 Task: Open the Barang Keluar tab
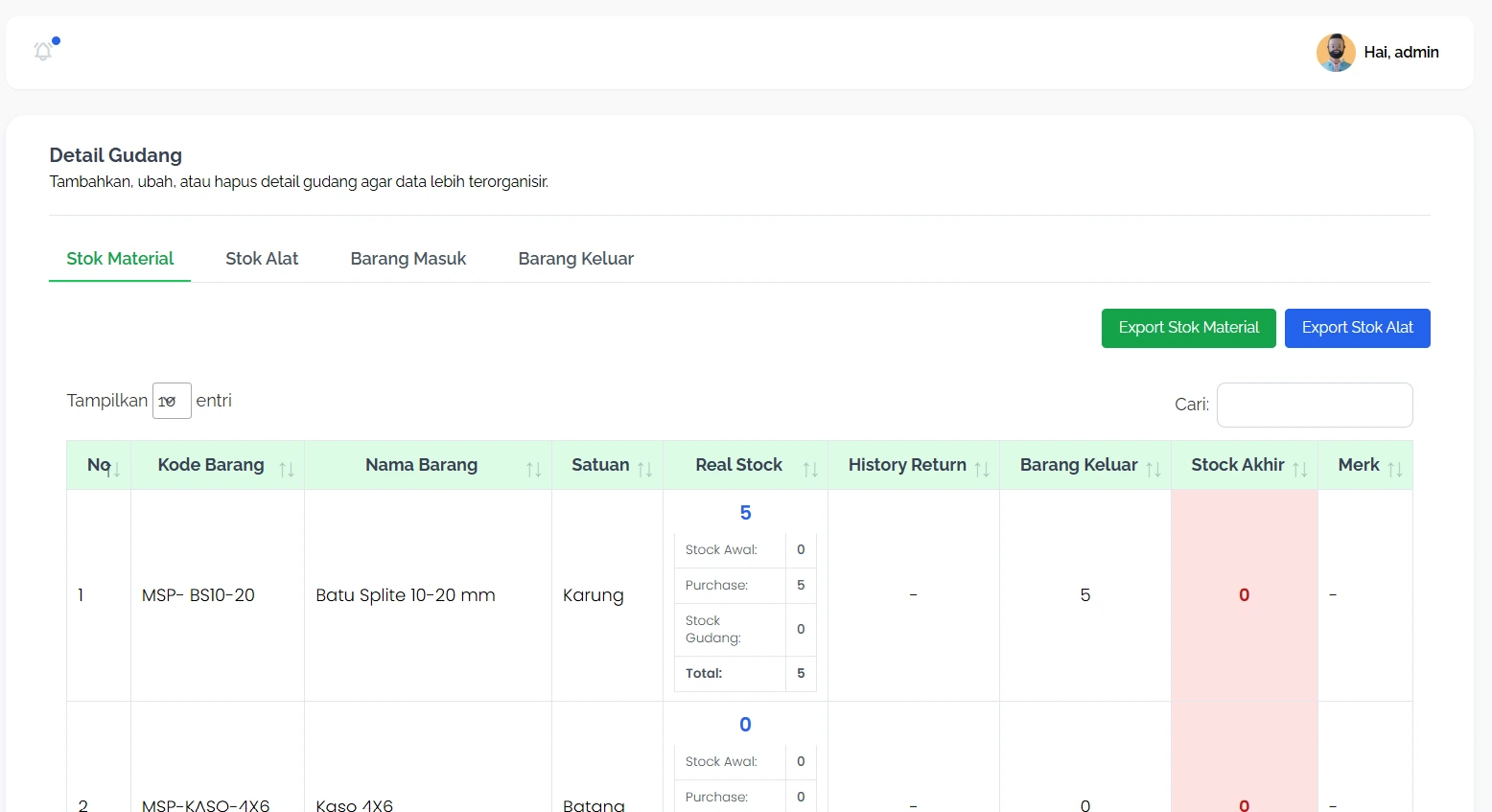tap(576, 259)
